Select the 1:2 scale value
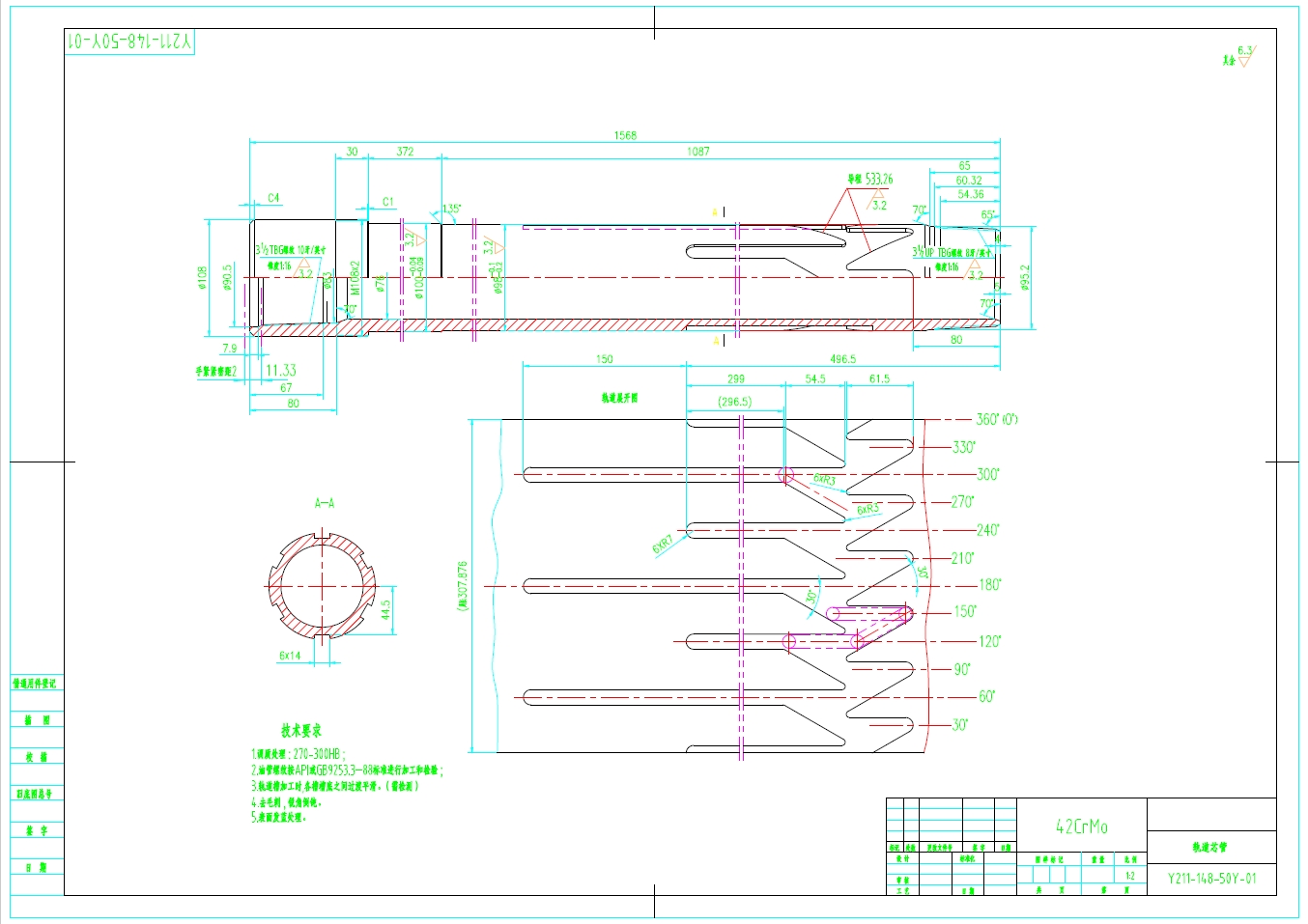Viewport: 1308px width, 924px height. click(1129, 876)
